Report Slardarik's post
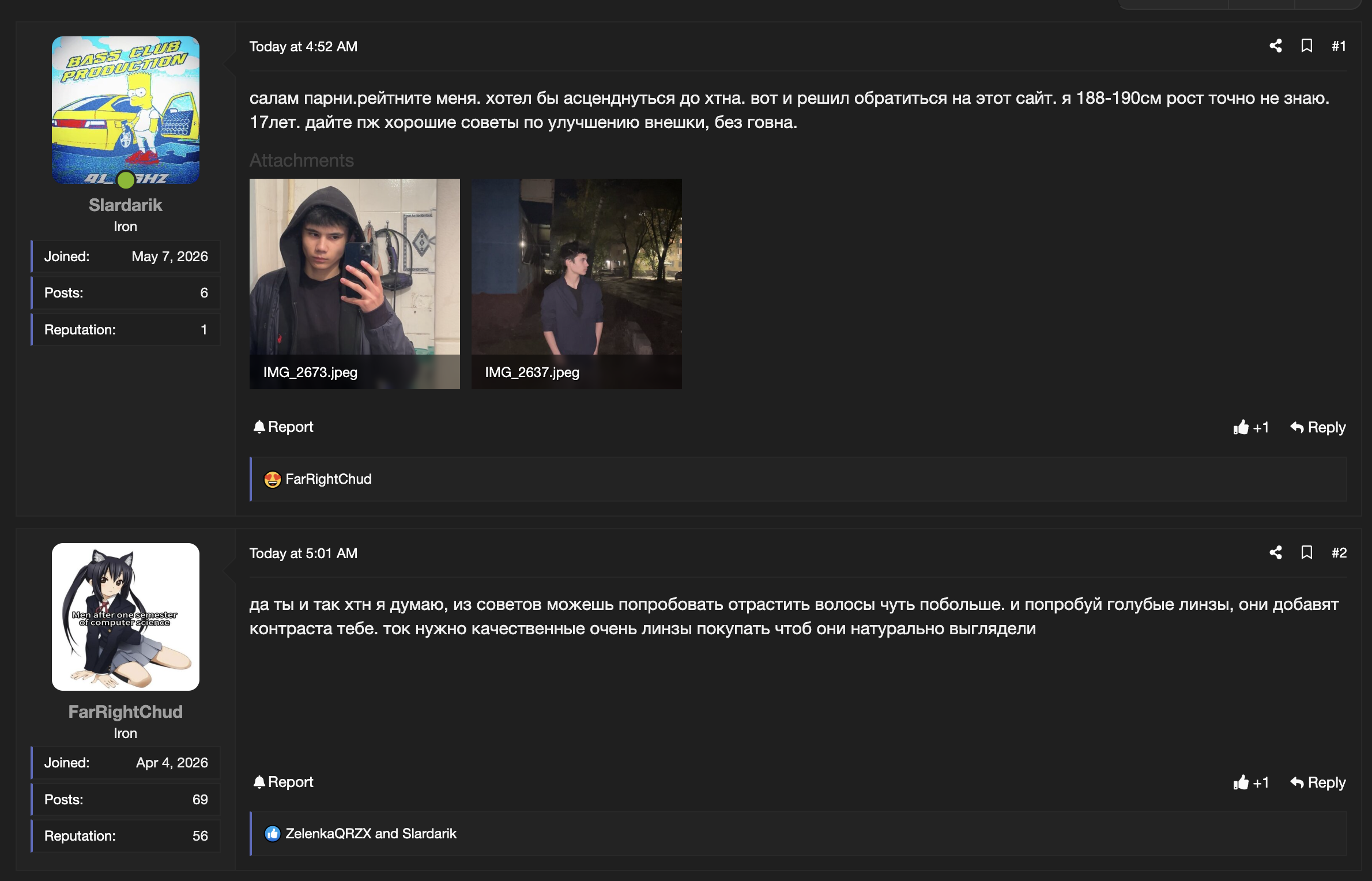This screenshot has width=1372, height=881. (283, 427)
